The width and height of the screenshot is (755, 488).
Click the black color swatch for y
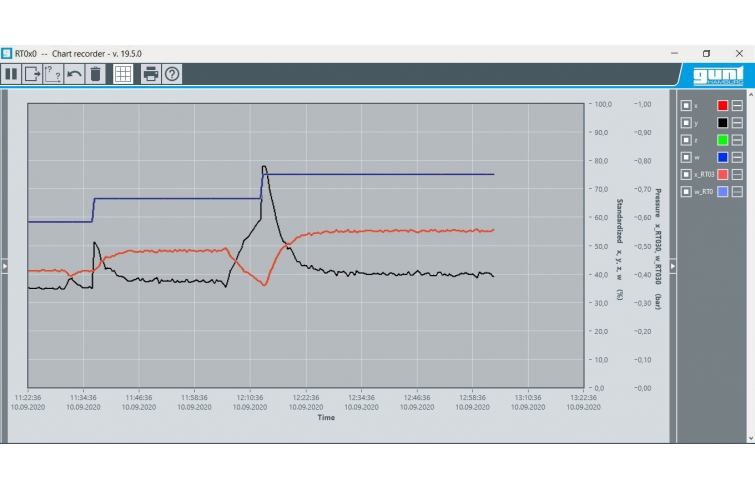click(x=722, y=122)
